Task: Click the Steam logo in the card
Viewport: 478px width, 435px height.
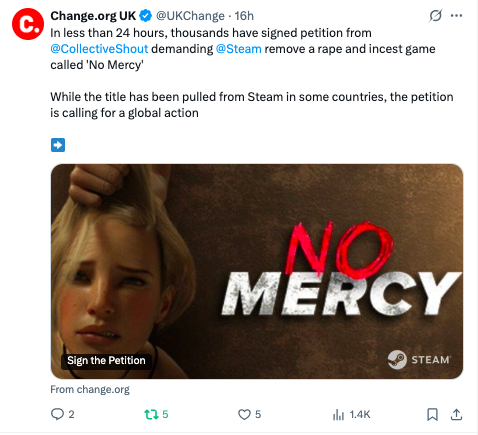Action: pyautogui.click(x=419, y=360)
